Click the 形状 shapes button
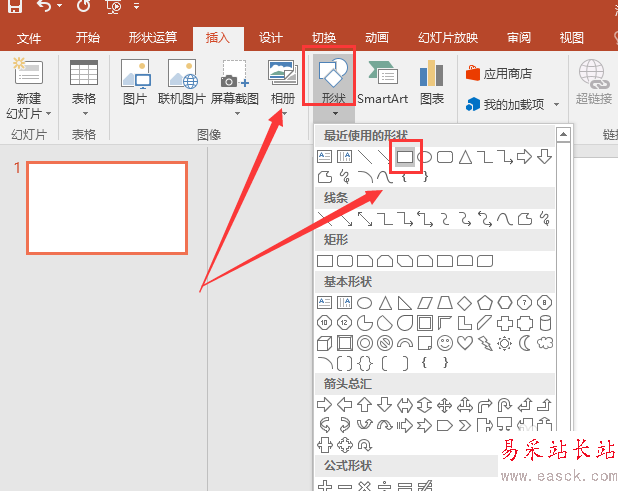 pyautogui.click(x=333, y=81)
